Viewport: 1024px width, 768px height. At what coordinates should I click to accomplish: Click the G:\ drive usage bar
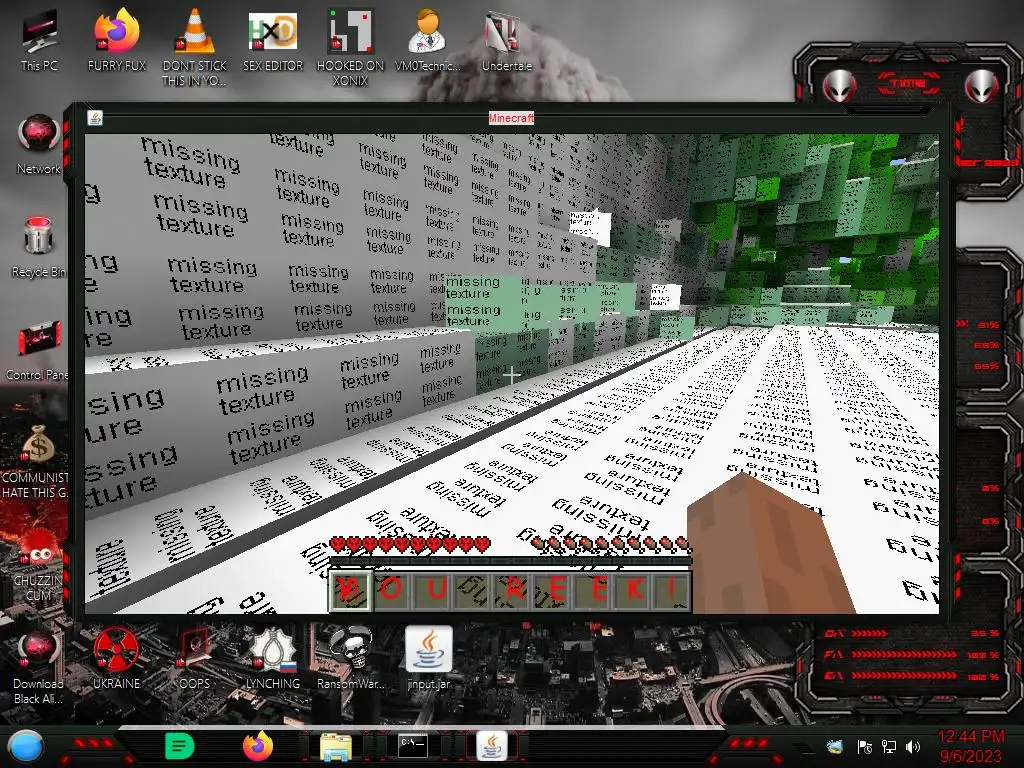(x=904, y=676)
